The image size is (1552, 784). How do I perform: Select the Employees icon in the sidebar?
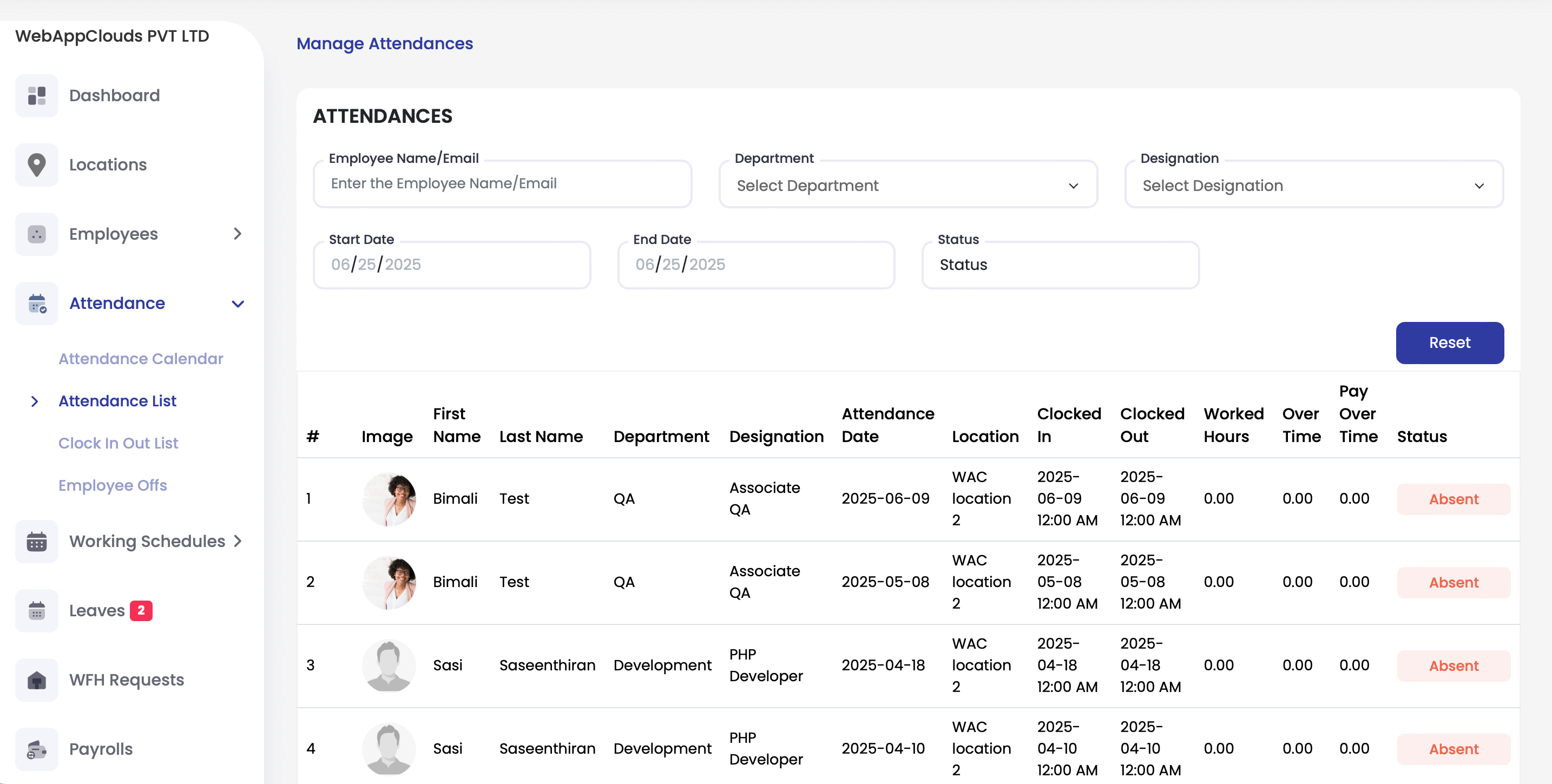[x=37, y=234]
